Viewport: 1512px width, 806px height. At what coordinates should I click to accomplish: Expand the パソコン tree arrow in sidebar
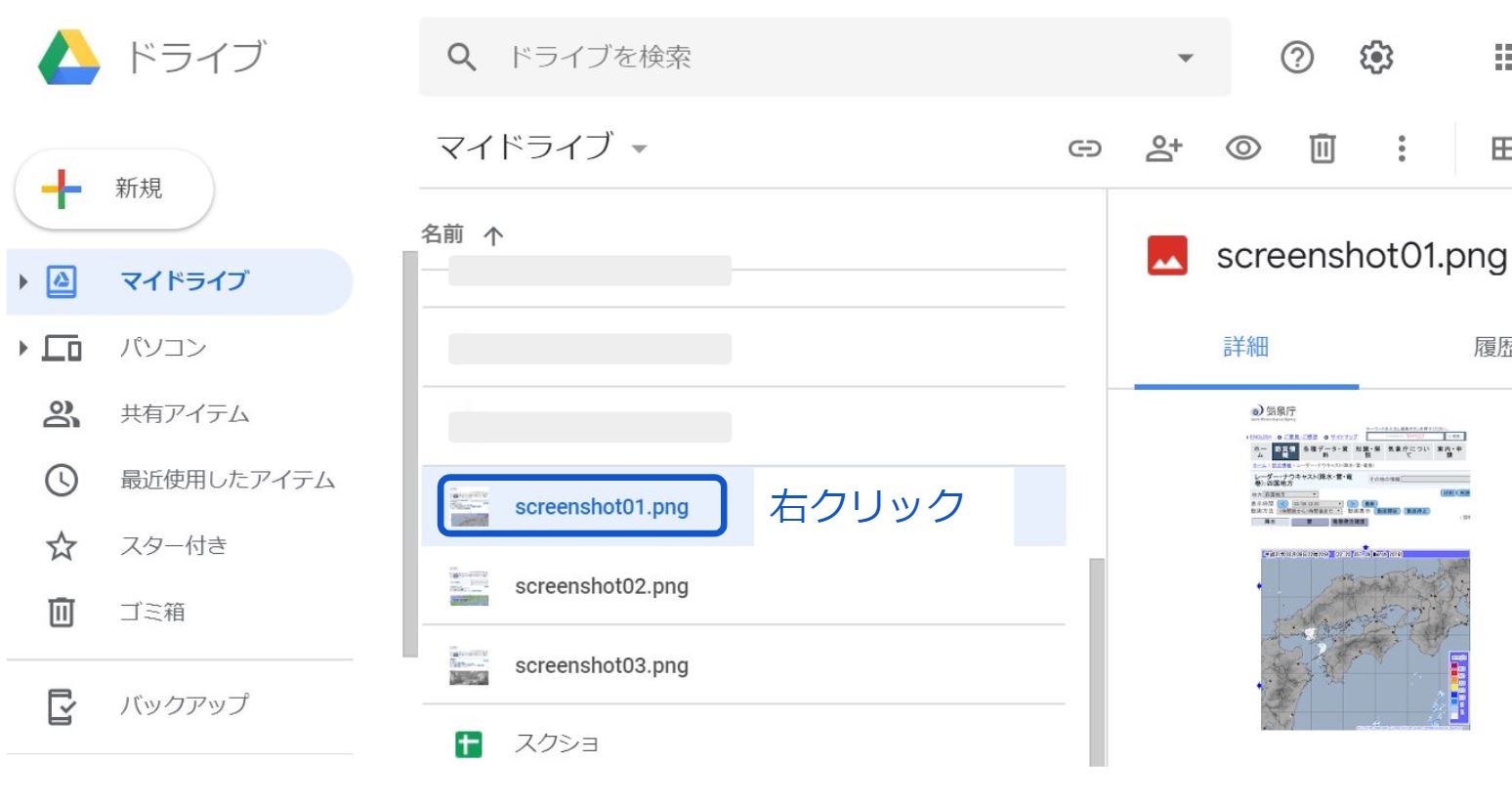tap(23, 348)
